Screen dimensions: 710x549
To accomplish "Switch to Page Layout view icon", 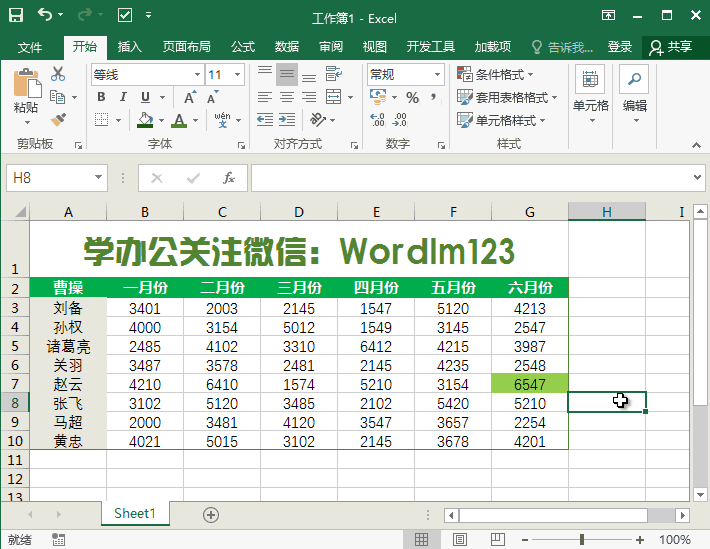I will pos(457,540).
